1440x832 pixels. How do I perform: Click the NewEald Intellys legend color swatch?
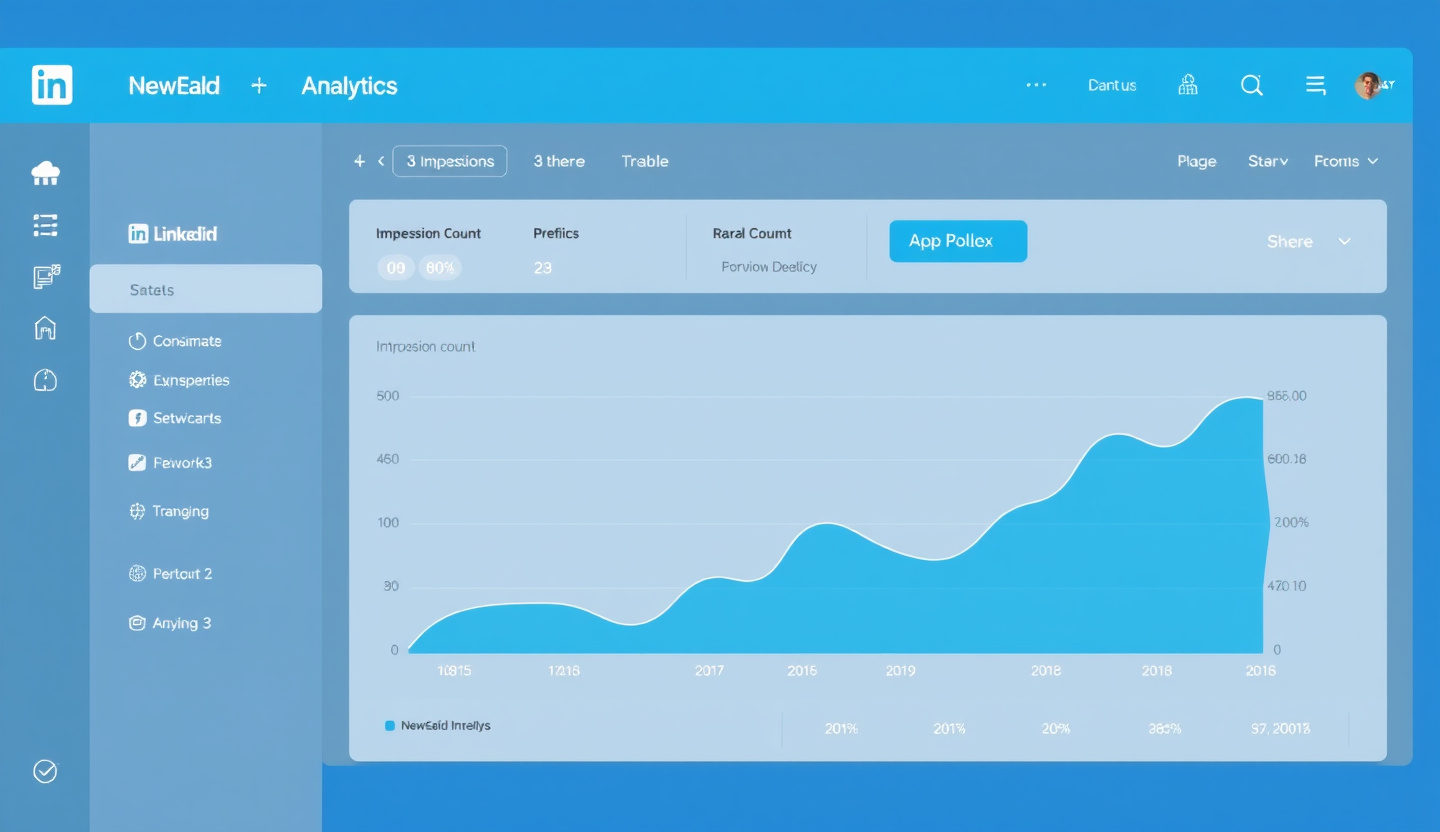[390, 725]
